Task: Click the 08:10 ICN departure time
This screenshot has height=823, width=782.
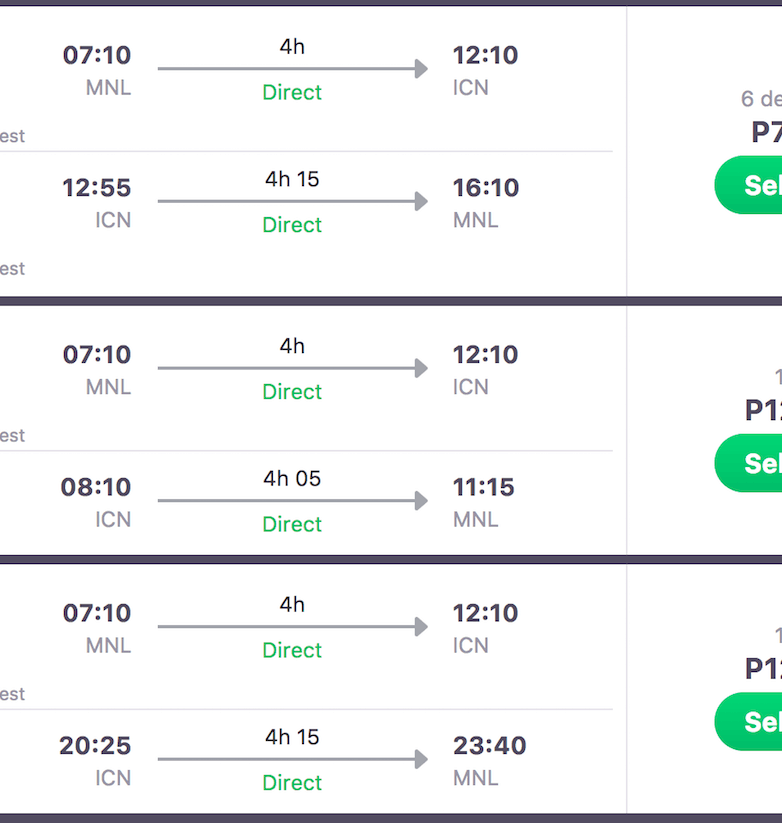Action: coord(96,488)
